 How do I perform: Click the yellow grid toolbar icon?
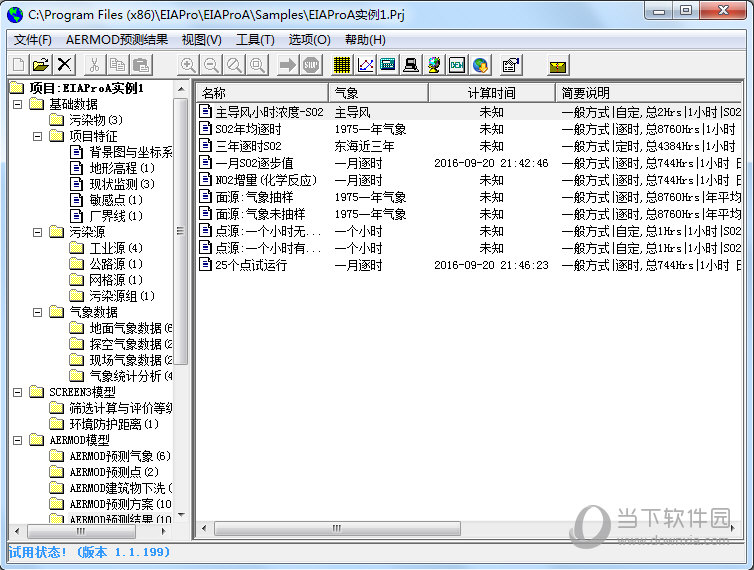point(342,65)
